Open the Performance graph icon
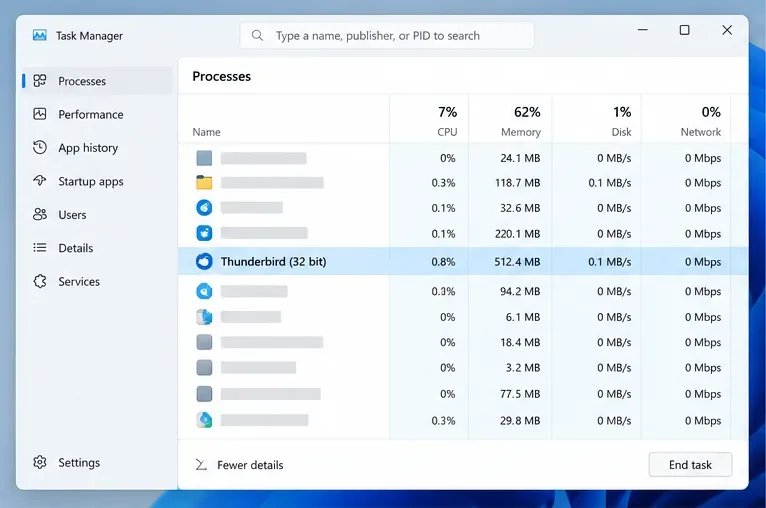Image resolution: width=766 pixels, height=508 pixels. point(40,114)
